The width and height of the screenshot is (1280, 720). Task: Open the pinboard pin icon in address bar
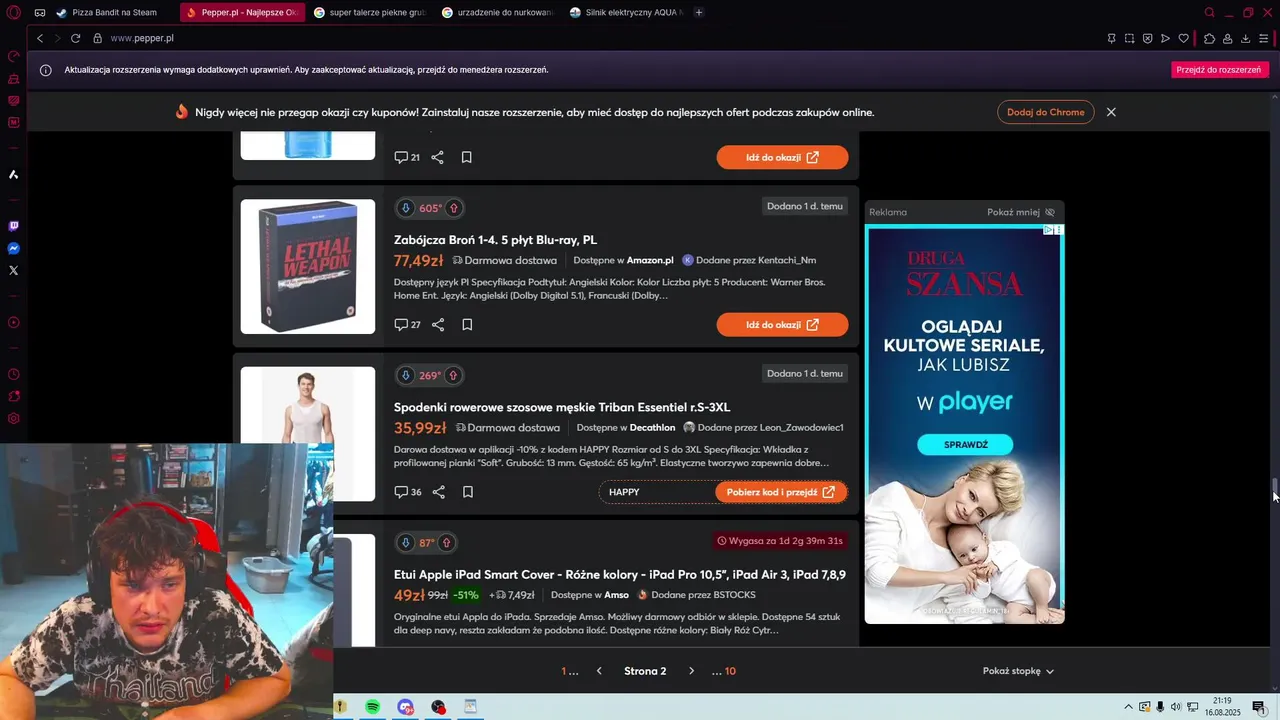click(x=1111, y=38)
